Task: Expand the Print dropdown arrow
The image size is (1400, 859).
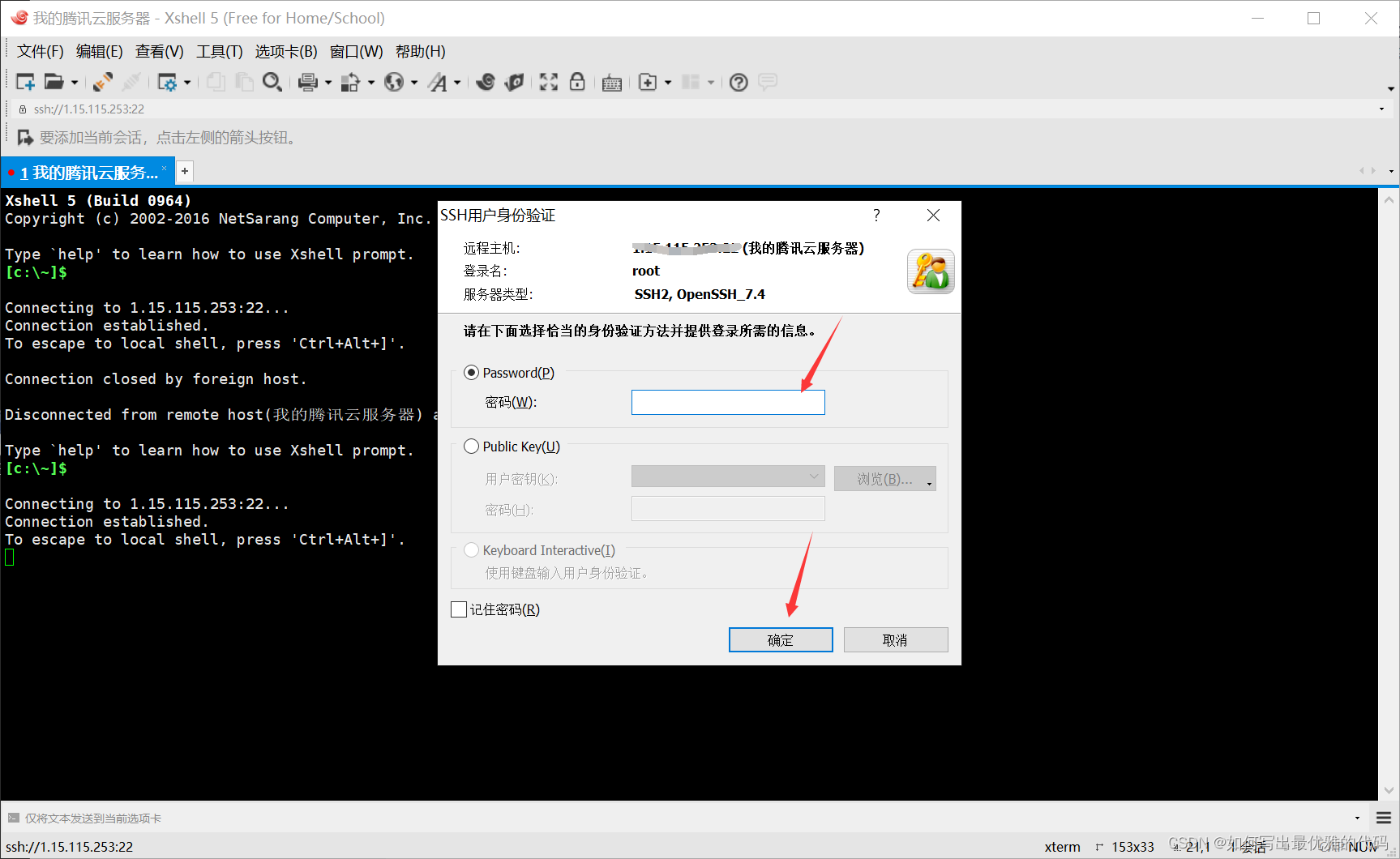Action: coord(328,82)
